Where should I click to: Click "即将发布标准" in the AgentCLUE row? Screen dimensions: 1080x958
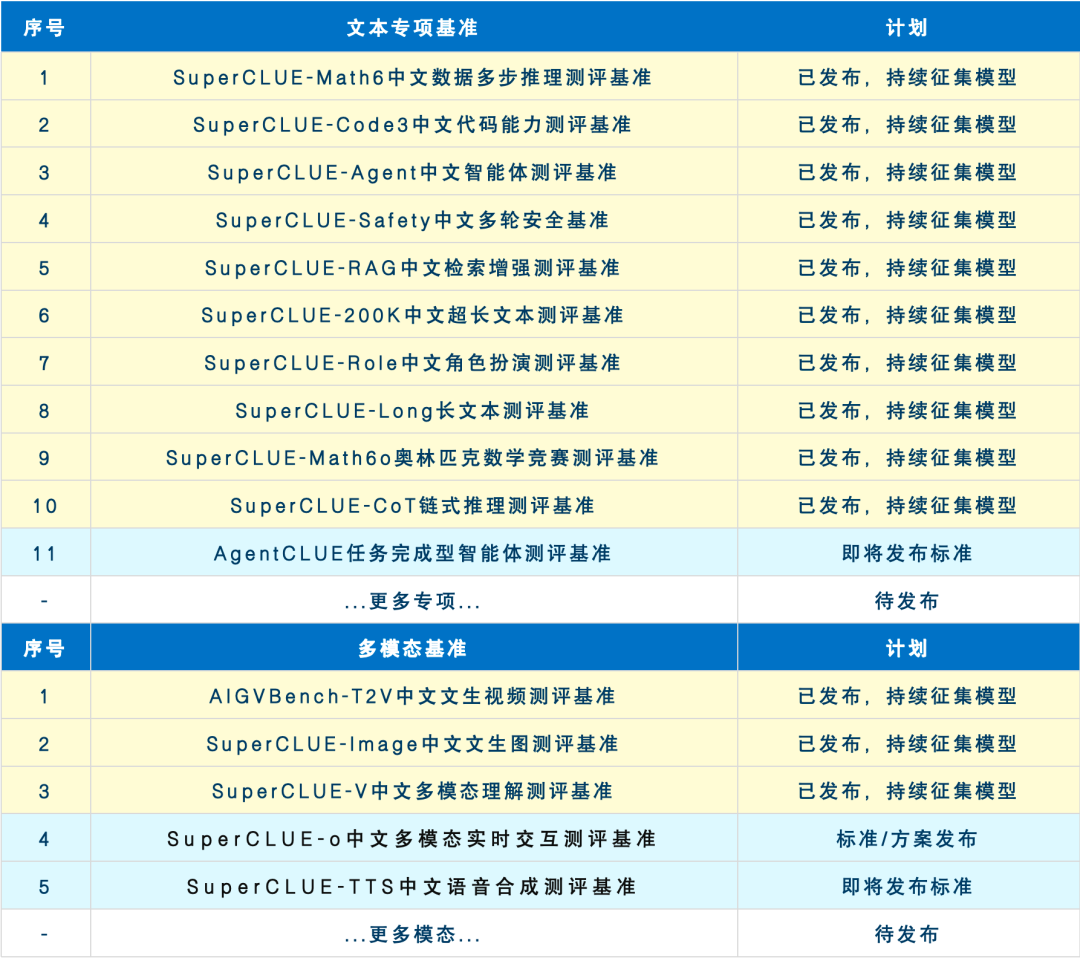907,554
